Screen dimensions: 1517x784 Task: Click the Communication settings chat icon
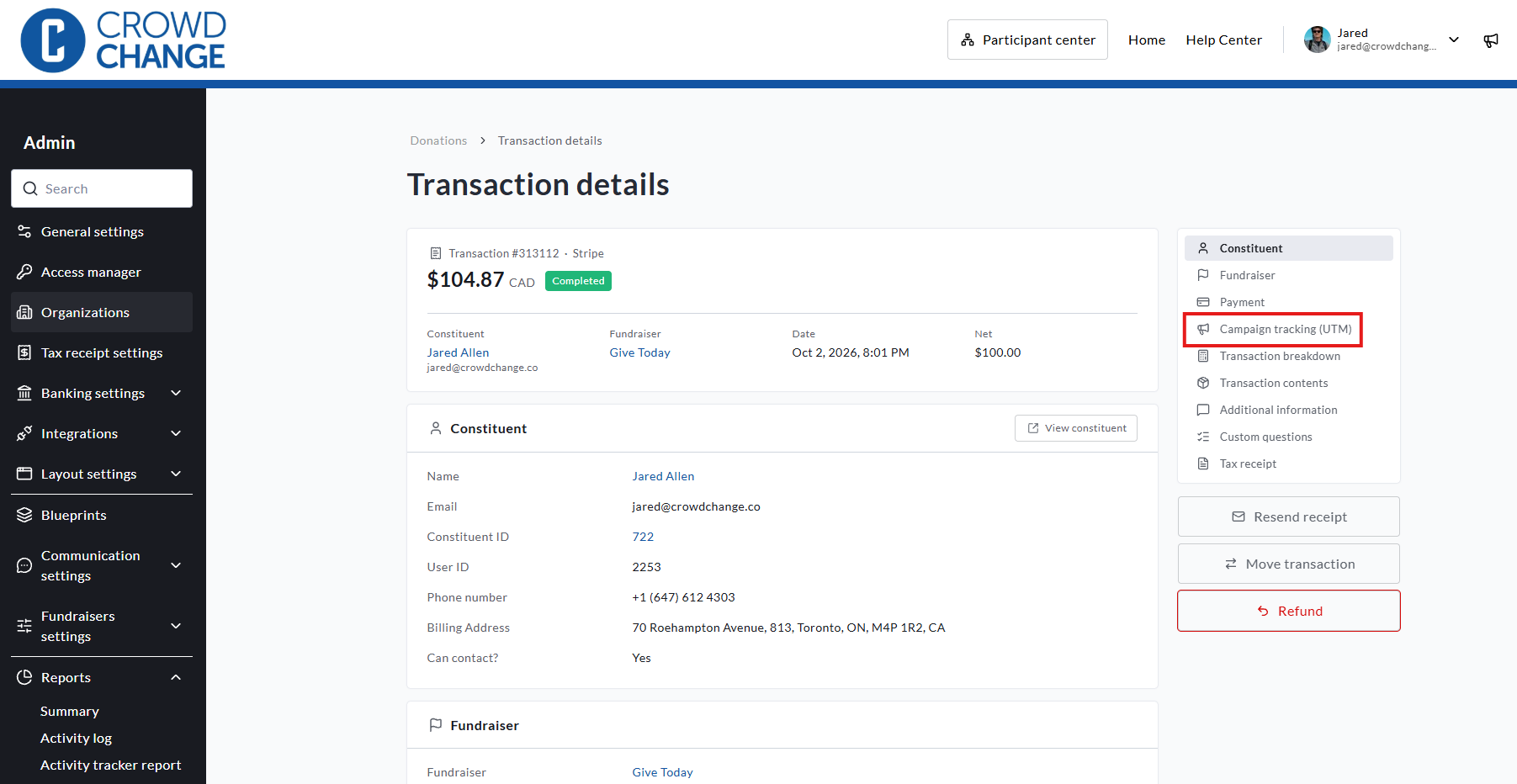(x=24, y=565)
